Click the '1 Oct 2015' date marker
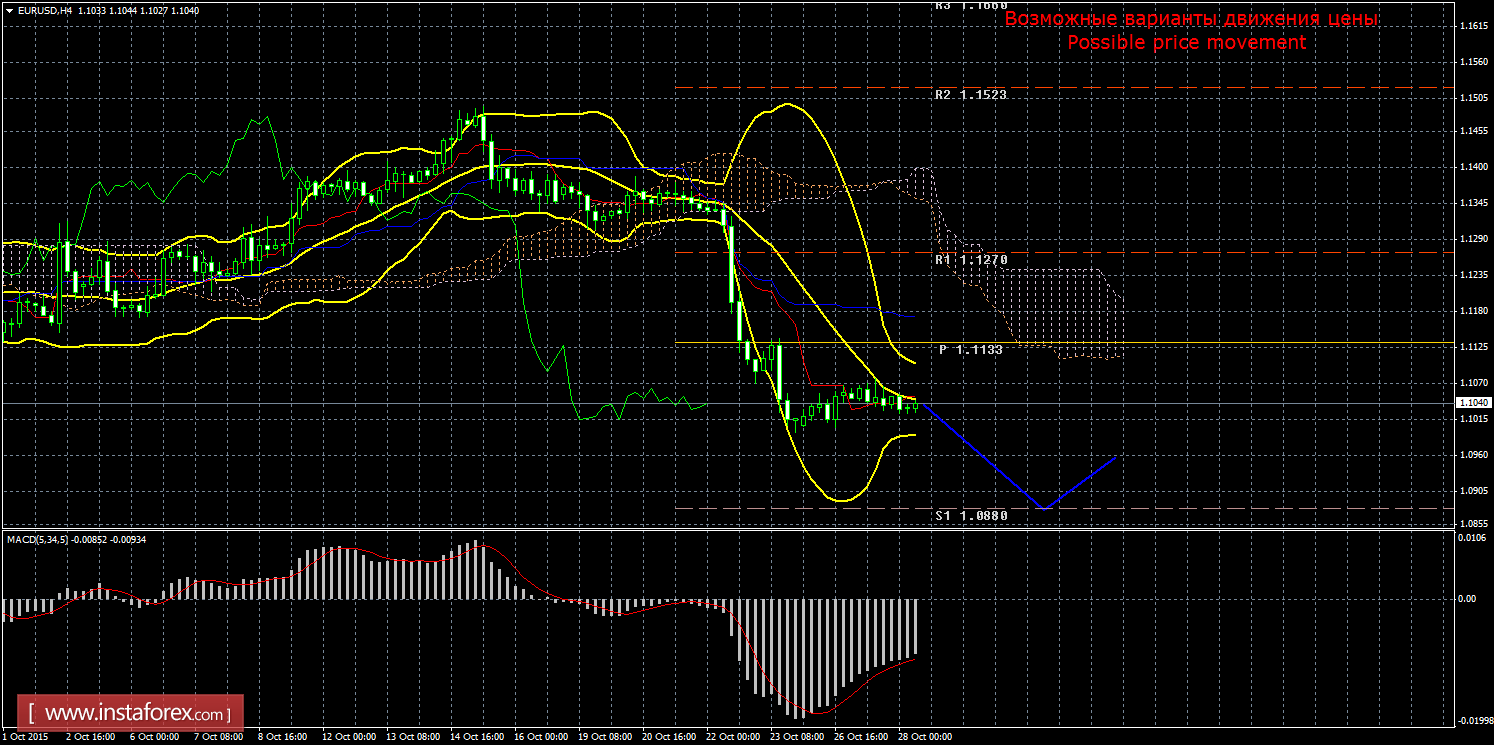Screen dimensions: 1494x745 coord(27,737)
